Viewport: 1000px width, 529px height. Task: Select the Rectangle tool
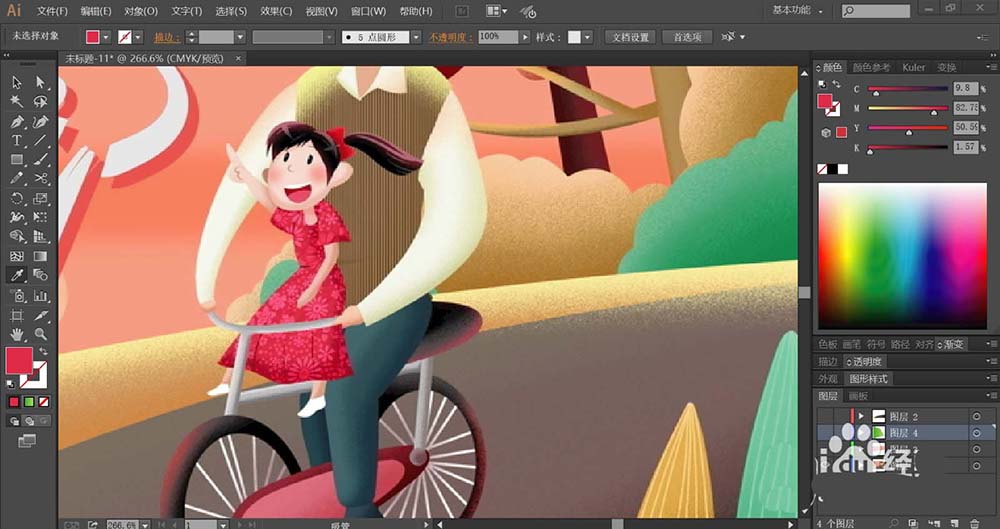[17, 160]
